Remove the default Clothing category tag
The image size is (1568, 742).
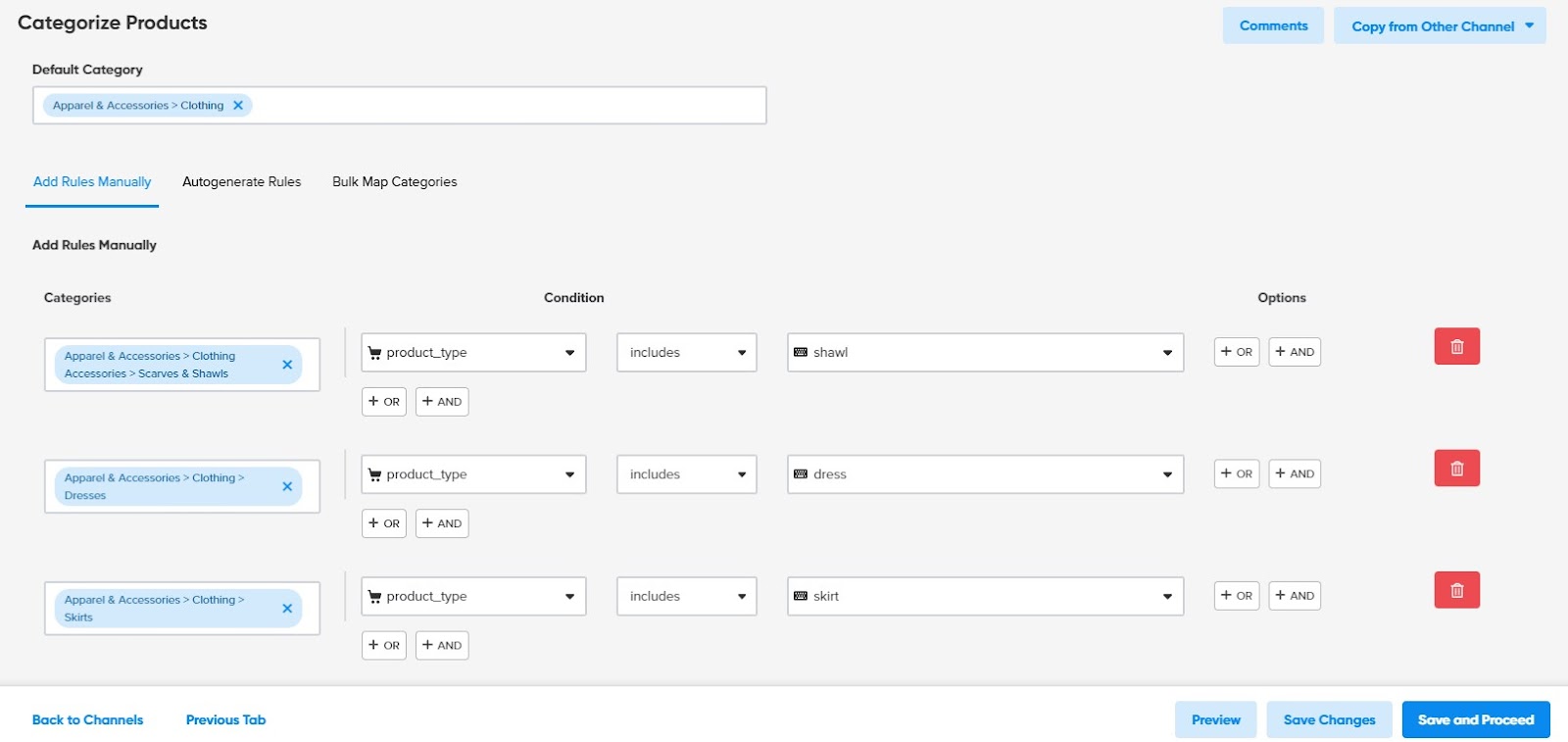(x=238, y=106)
